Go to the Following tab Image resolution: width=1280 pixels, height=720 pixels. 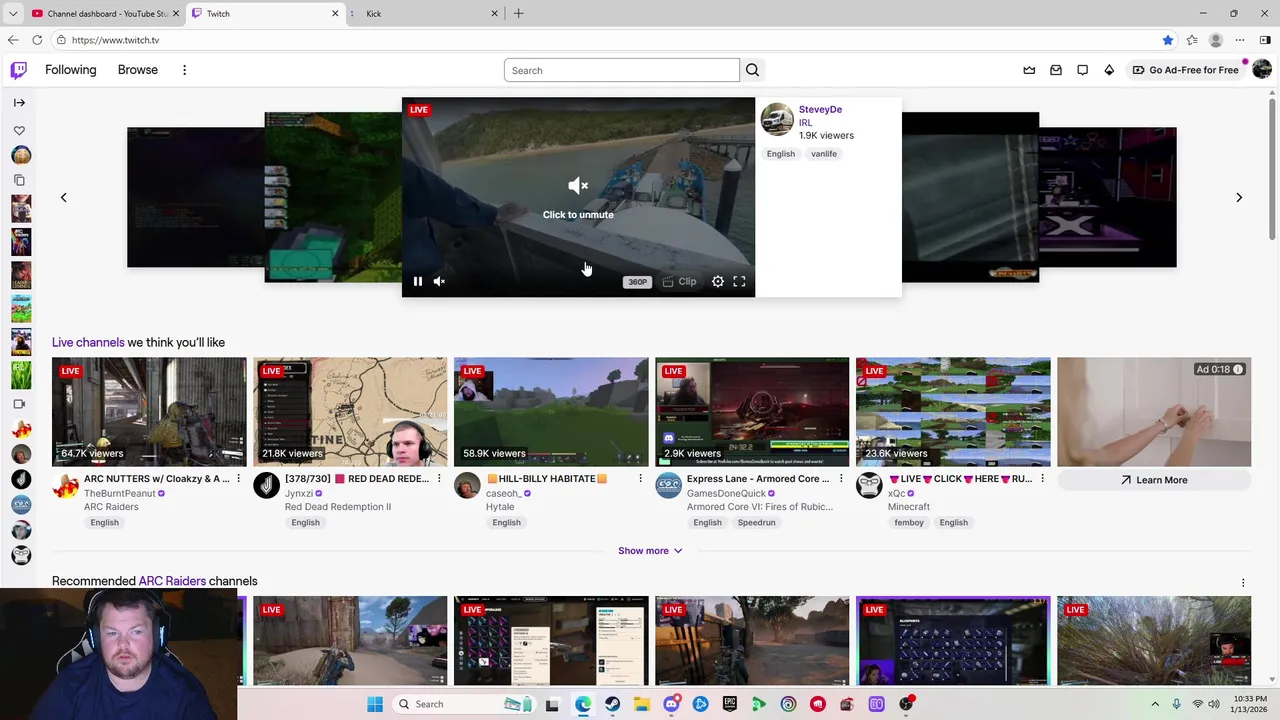[71, 70]
